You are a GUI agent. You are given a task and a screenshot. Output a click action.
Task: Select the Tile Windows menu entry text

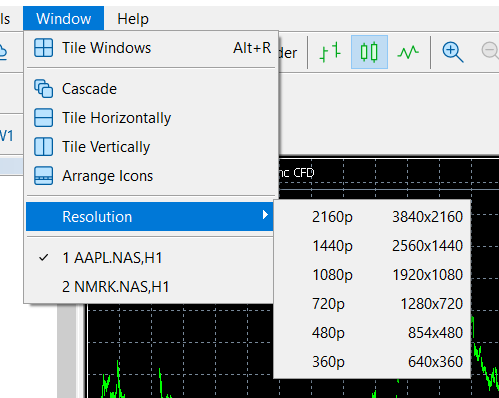pos(106,48)
